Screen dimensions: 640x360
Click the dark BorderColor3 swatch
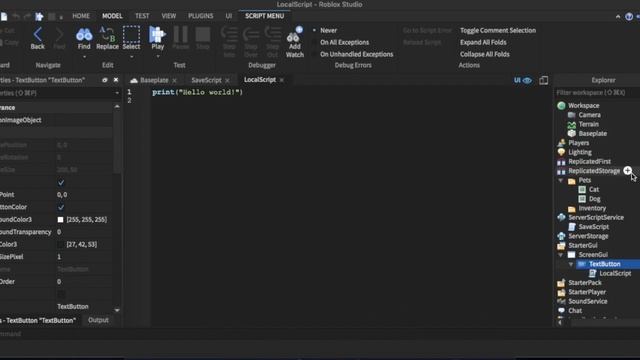[x=60, y=244]
